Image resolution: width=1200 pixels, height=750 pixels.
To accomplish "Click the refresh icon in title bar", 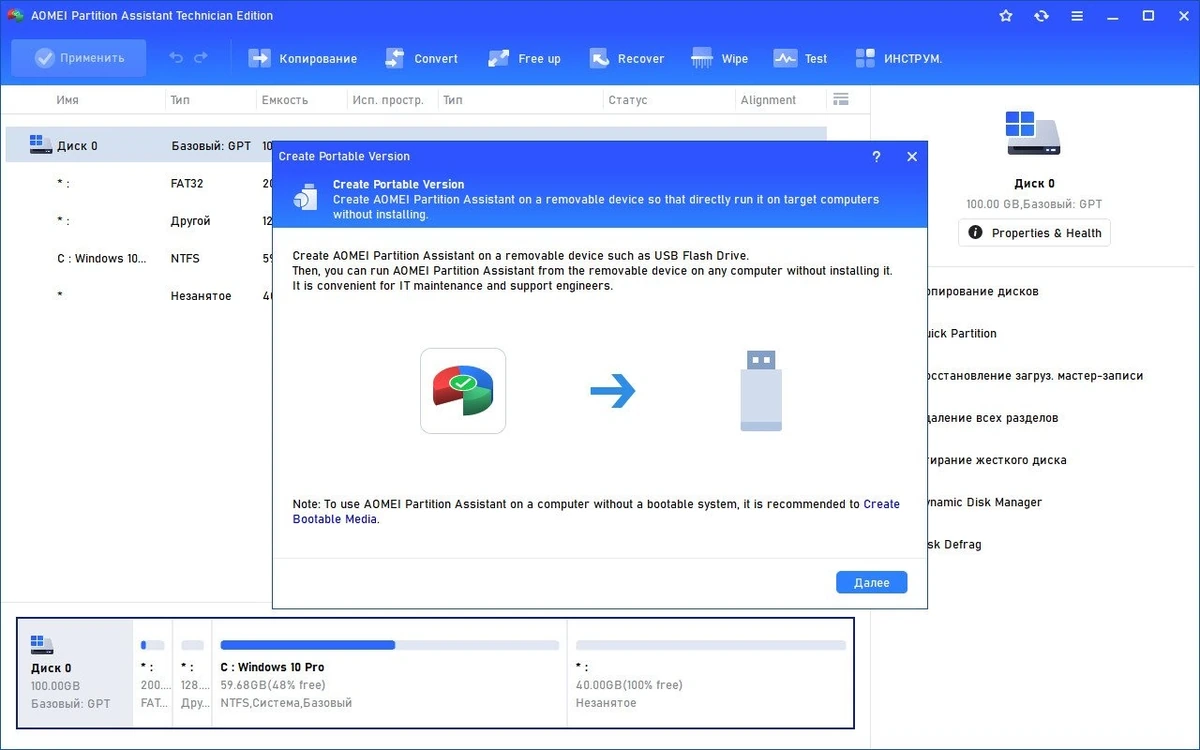I will (x=1042, y=16).
